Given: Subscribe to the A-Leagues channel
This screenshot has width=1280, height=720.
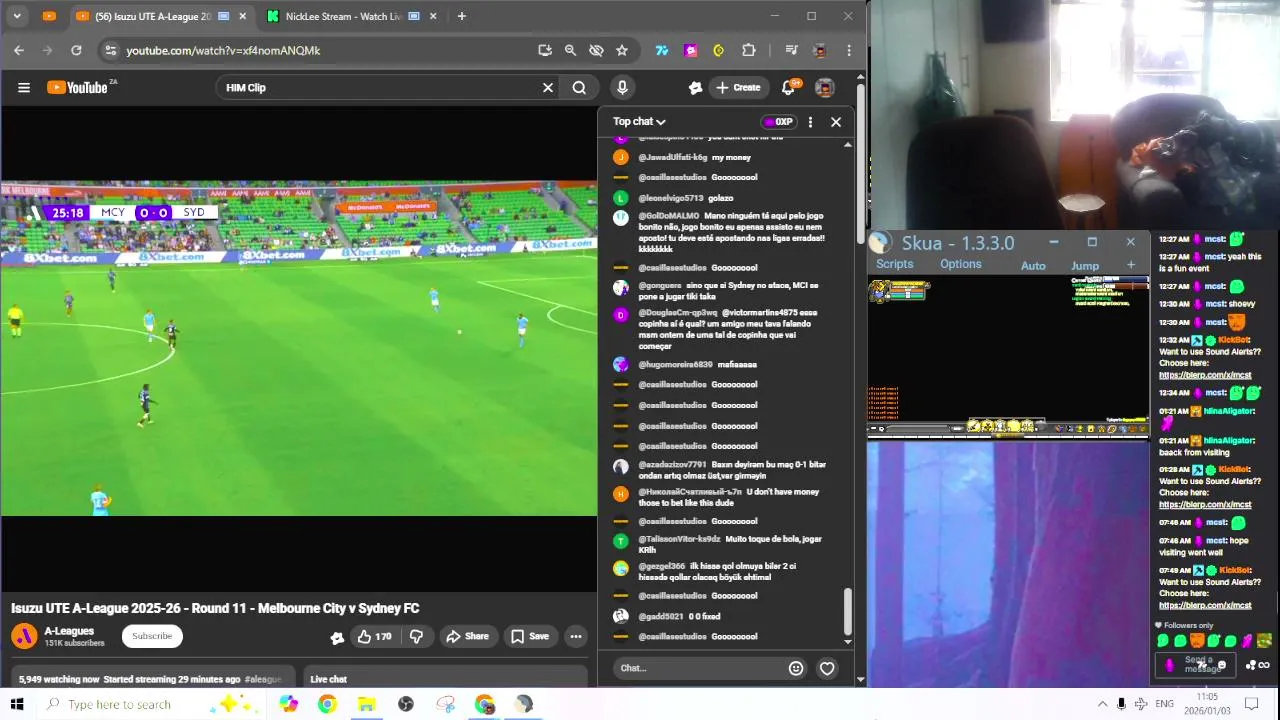Looking at the screenshot, I should [x=152, y=636].
